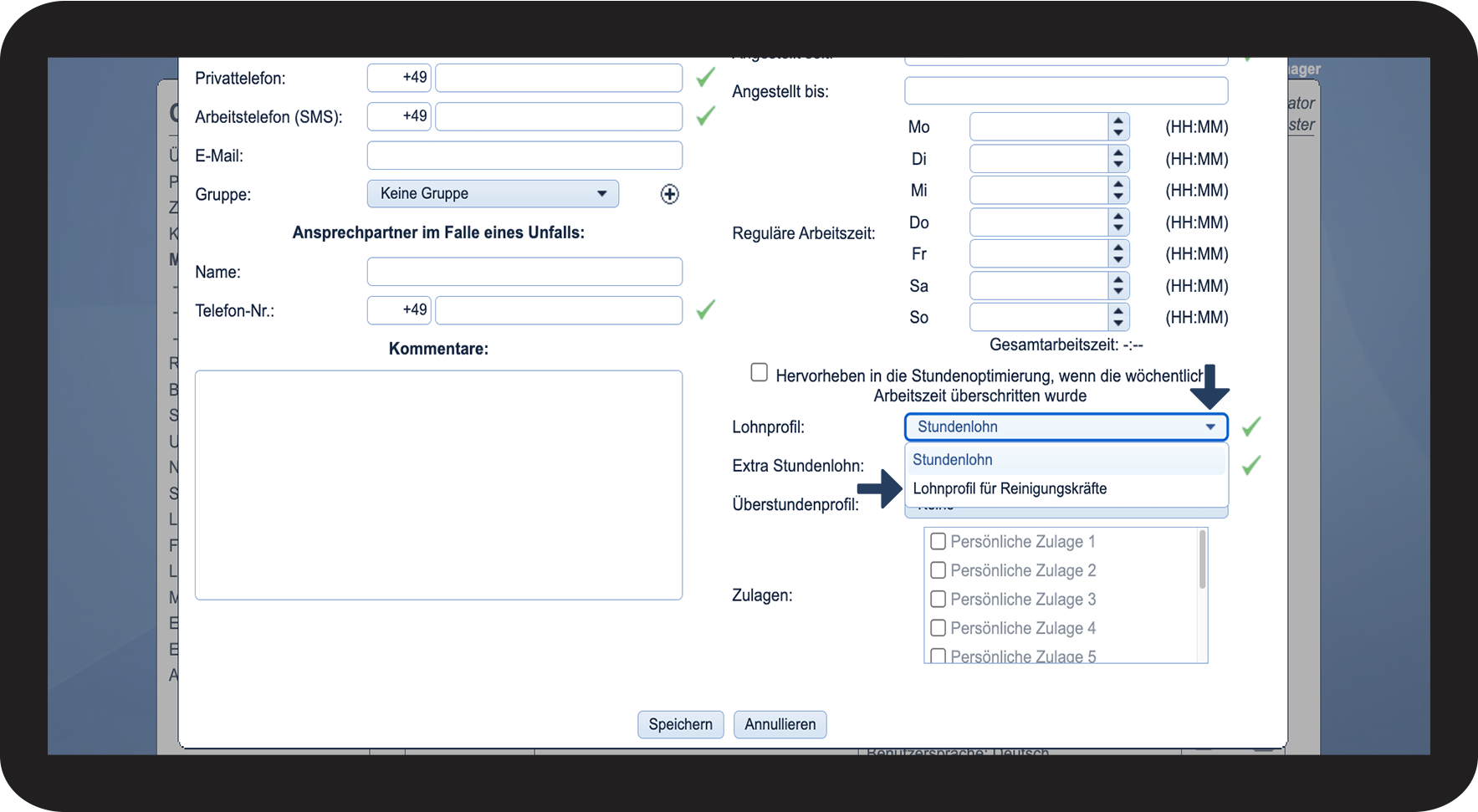The width and height of the screenshot is (1478, 812).
Task: Click the plus icon next to Gruppe
Action: [x=669, y=194]
